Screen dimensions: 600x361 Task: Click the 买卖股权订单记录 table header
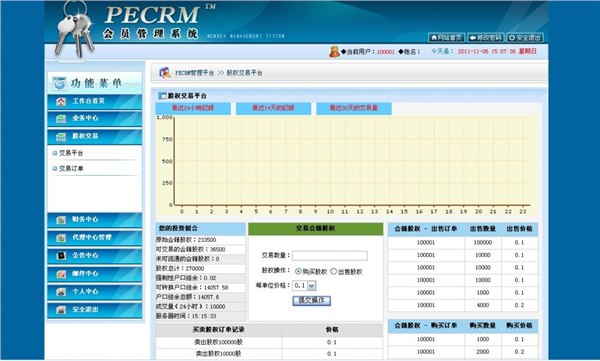pyautogui.click(x=219, y=330)
